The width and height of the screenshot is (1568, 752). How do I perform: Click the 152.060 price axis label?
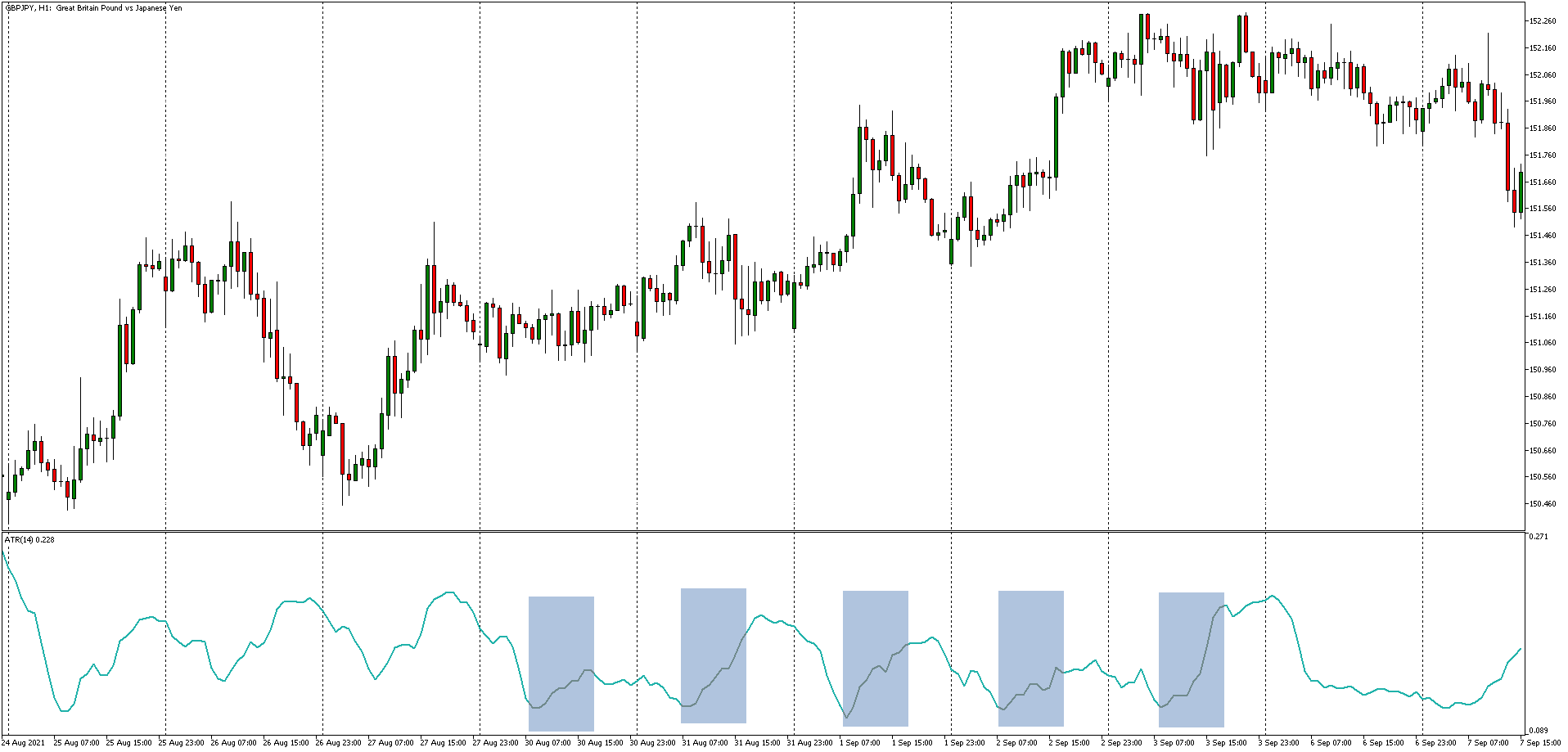coord(1542,75)
